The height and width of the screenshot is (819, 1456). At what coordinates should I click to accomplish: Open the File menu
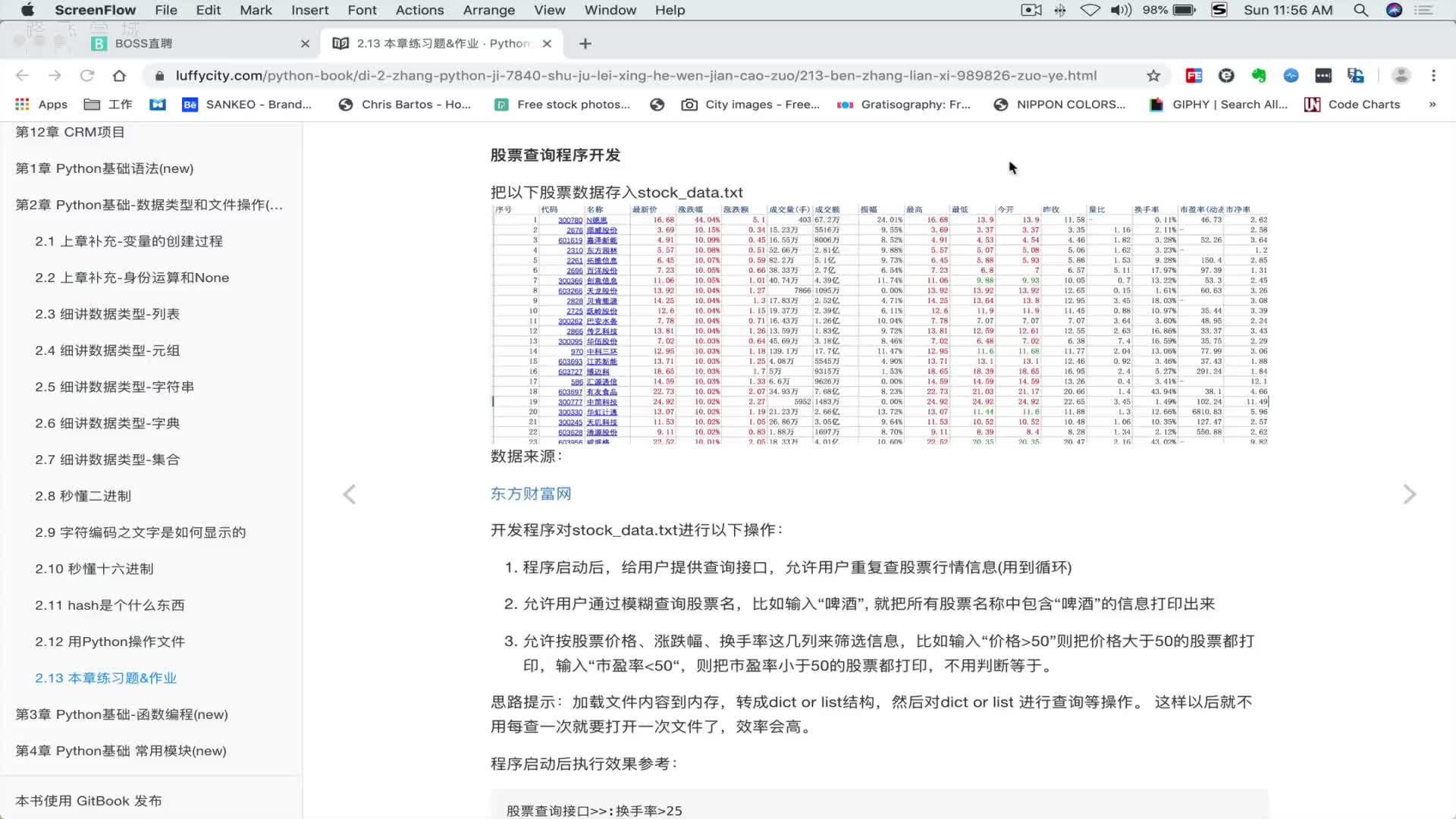point(165,10)
